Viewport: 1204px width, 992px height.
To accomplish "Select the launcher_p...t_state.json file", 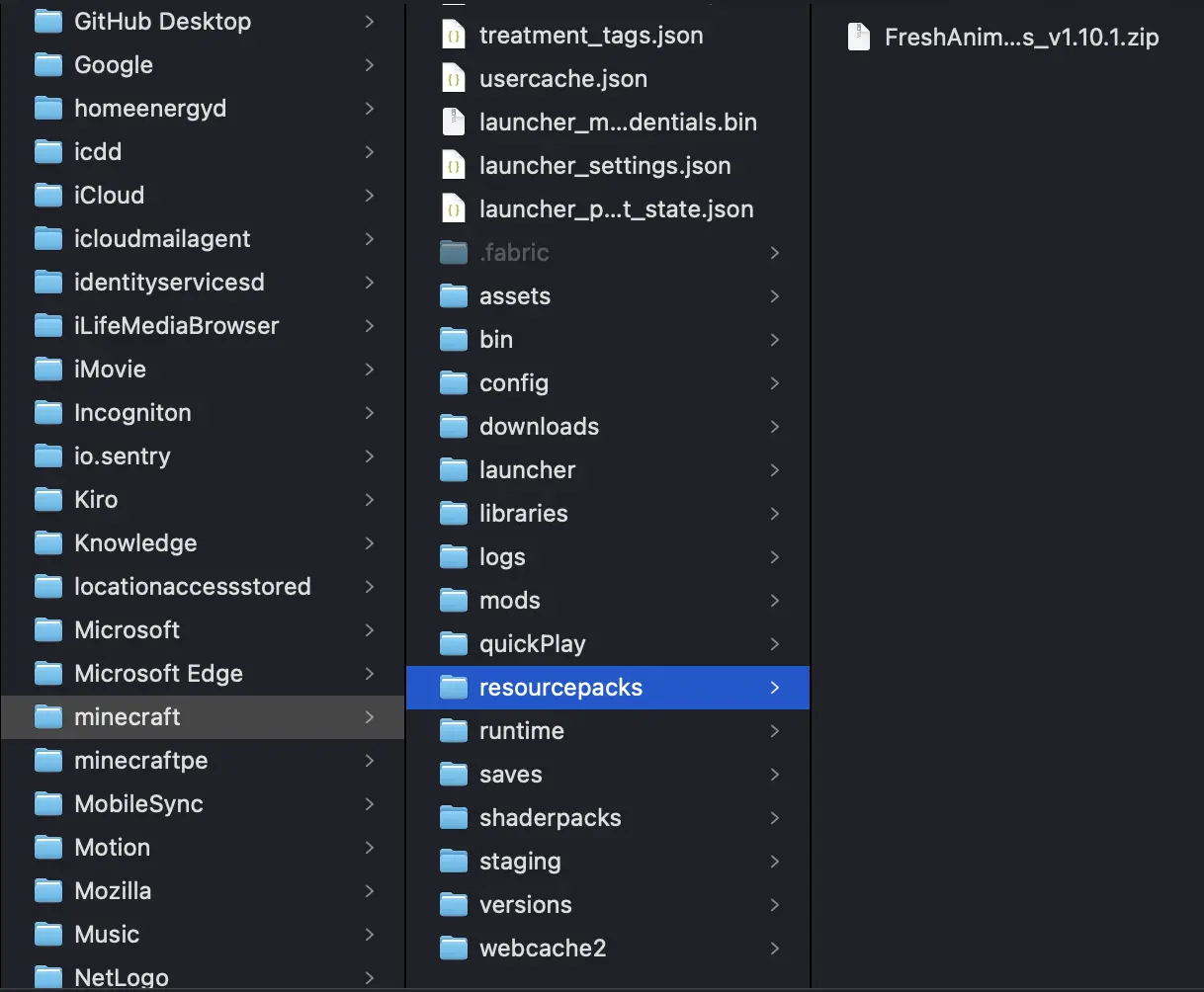I will tap(616, 208).
